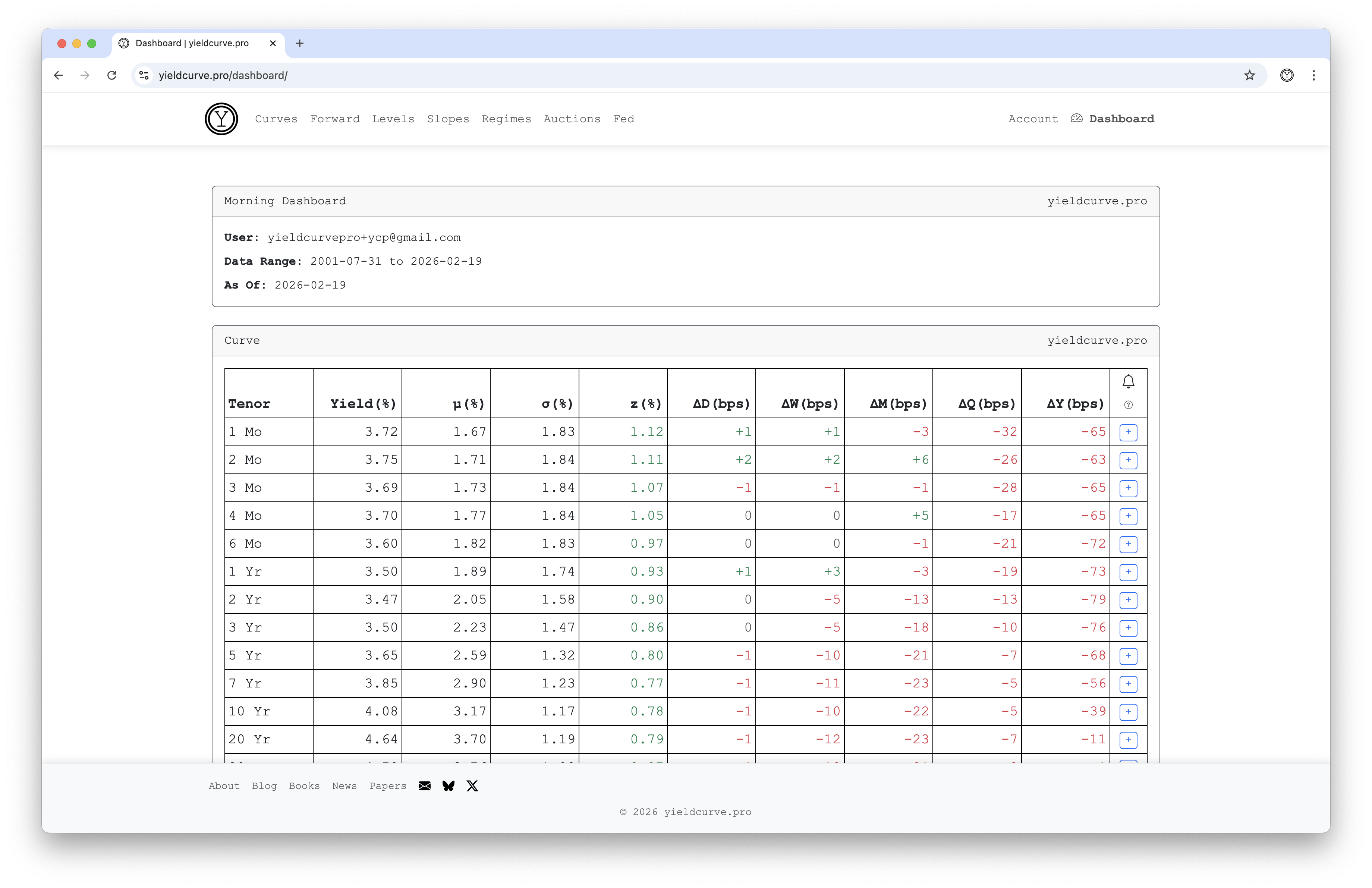Viewport: 1372px width, 888px height.
Task: Open a new browser tab
Action: pyautogui.click(x=300, y=43)
